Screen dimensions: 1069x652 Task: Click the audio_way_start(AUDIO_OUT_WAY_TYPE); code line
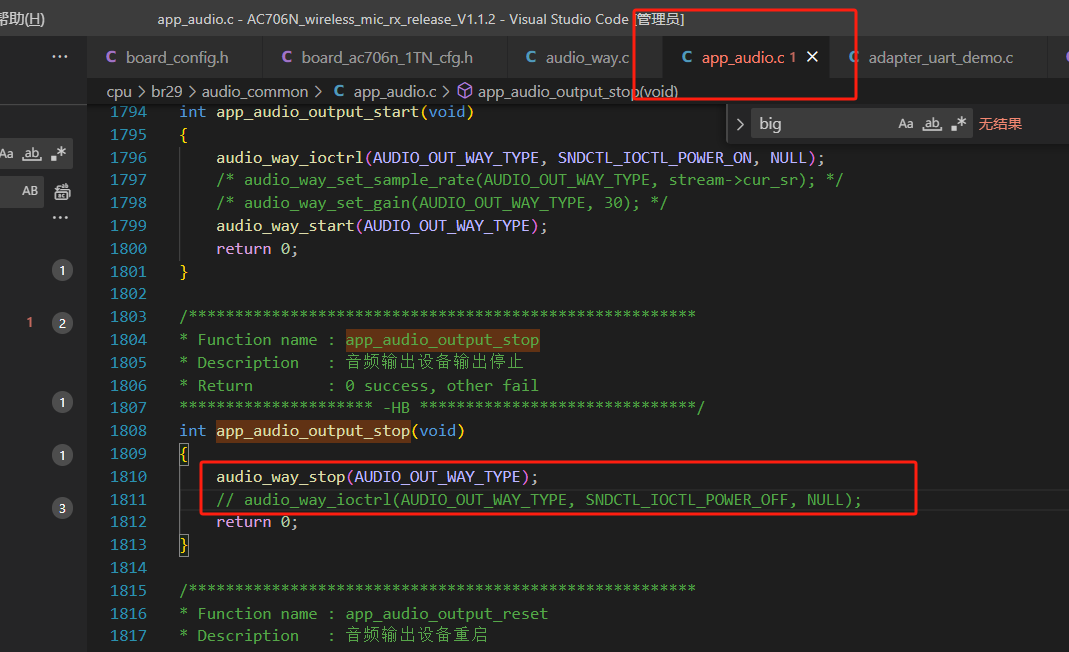(x=382, y=226)
